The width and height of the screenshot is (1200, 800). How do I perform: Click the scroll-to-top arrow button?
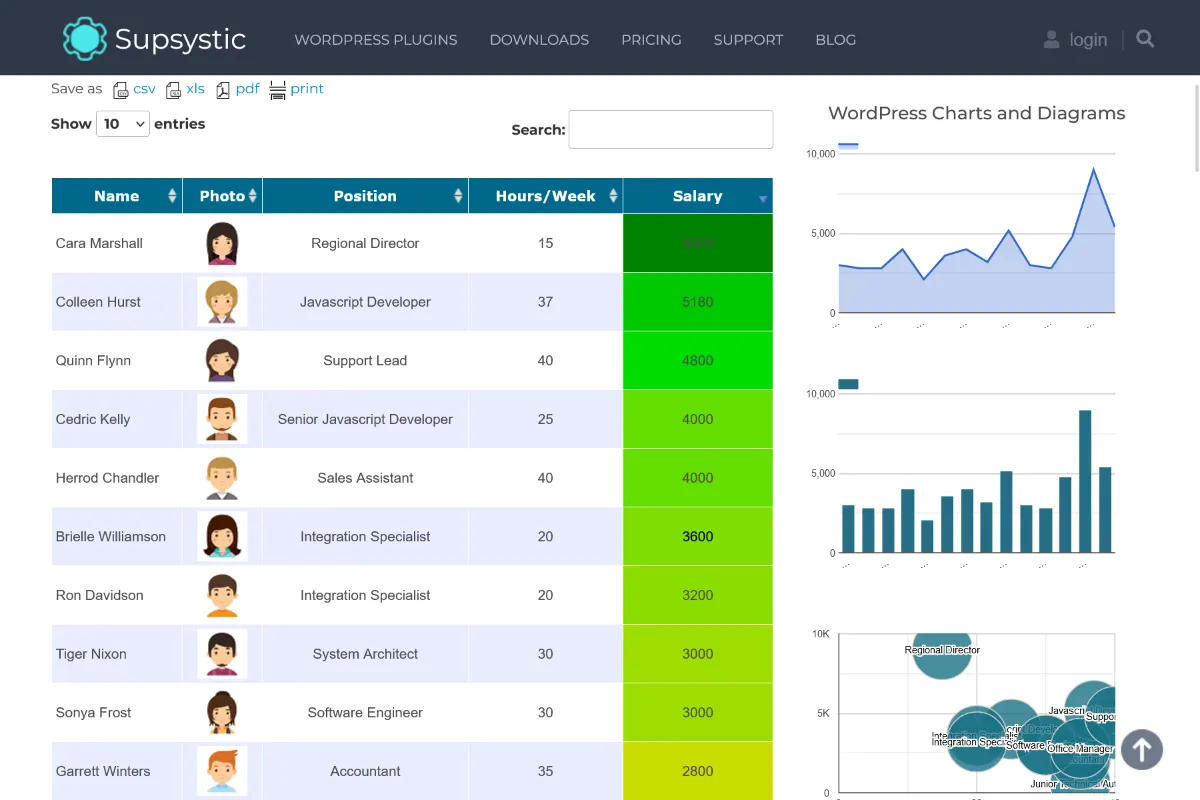pos(1141,749)
